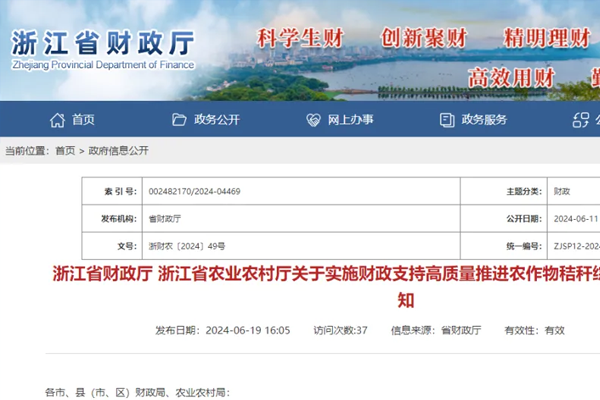Select the 政务服务 navigation menu label
This screenshot has height=400, width=600.
pyautogui.click(x=485, y=120)
